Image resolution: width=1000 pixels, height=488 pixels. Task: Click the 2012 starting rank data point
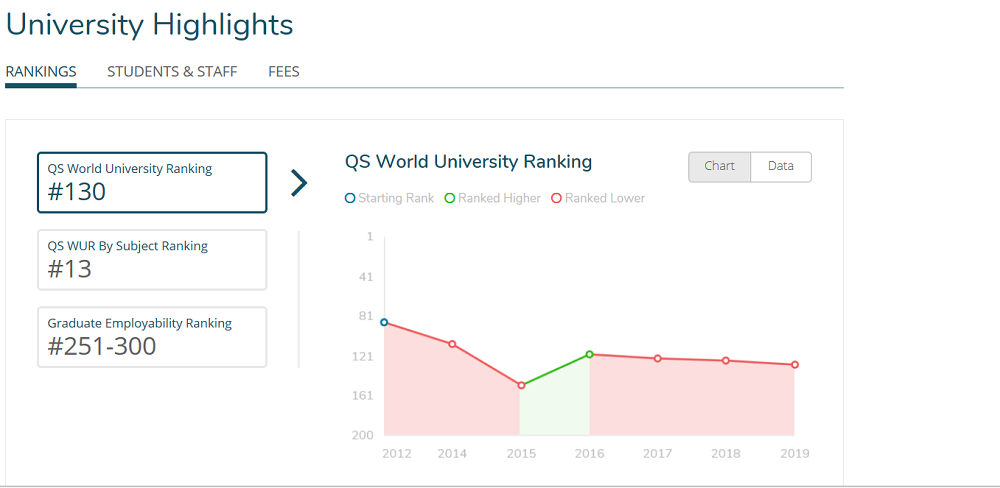click(384, 322)
